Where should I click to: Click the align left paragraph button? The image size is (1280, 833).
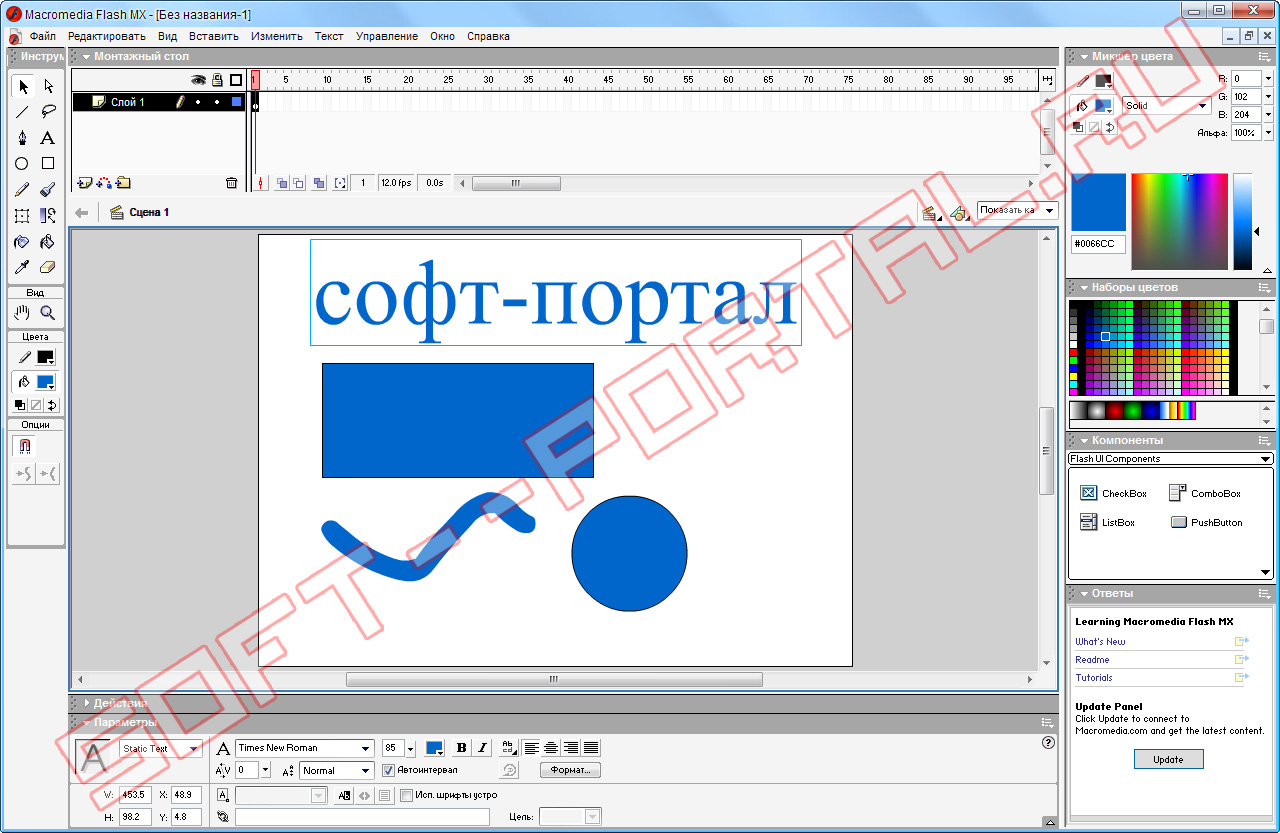click(x=531, y=748)
